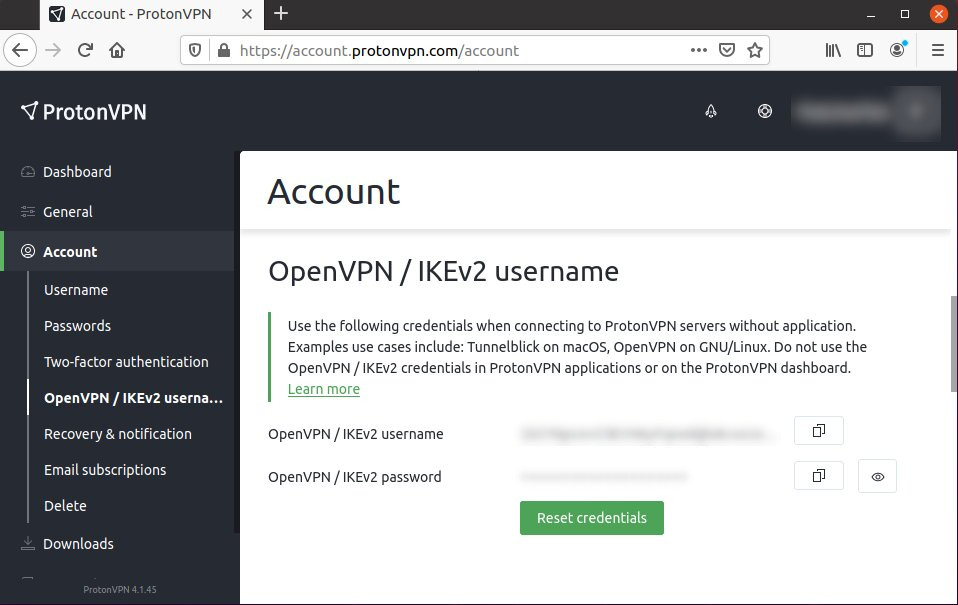This screenshot has height=605, width=958.
Task: Bookmark this page with star icon
Action: pos(755,50)
